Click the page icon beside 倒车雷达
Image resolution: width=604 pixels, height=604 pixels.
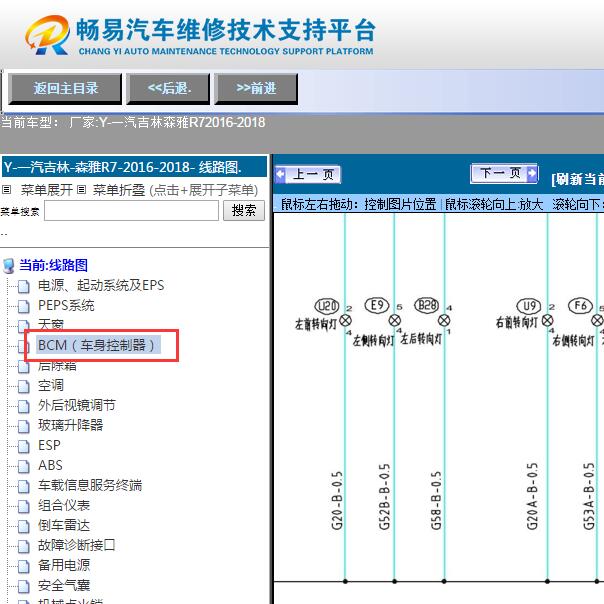point(24,527)
